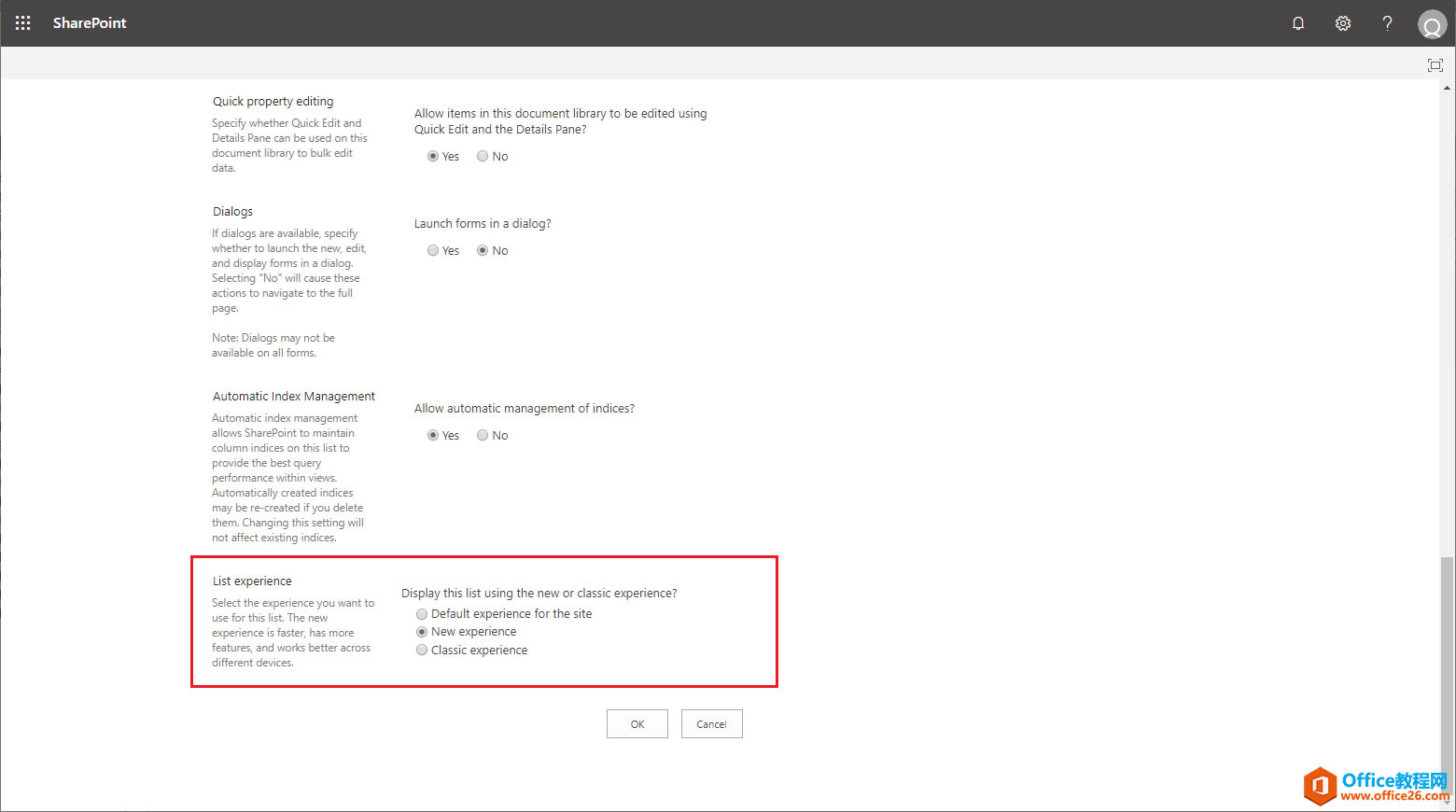
Task: Click the scrollbar down arrow
Action: click(1449, 804)
